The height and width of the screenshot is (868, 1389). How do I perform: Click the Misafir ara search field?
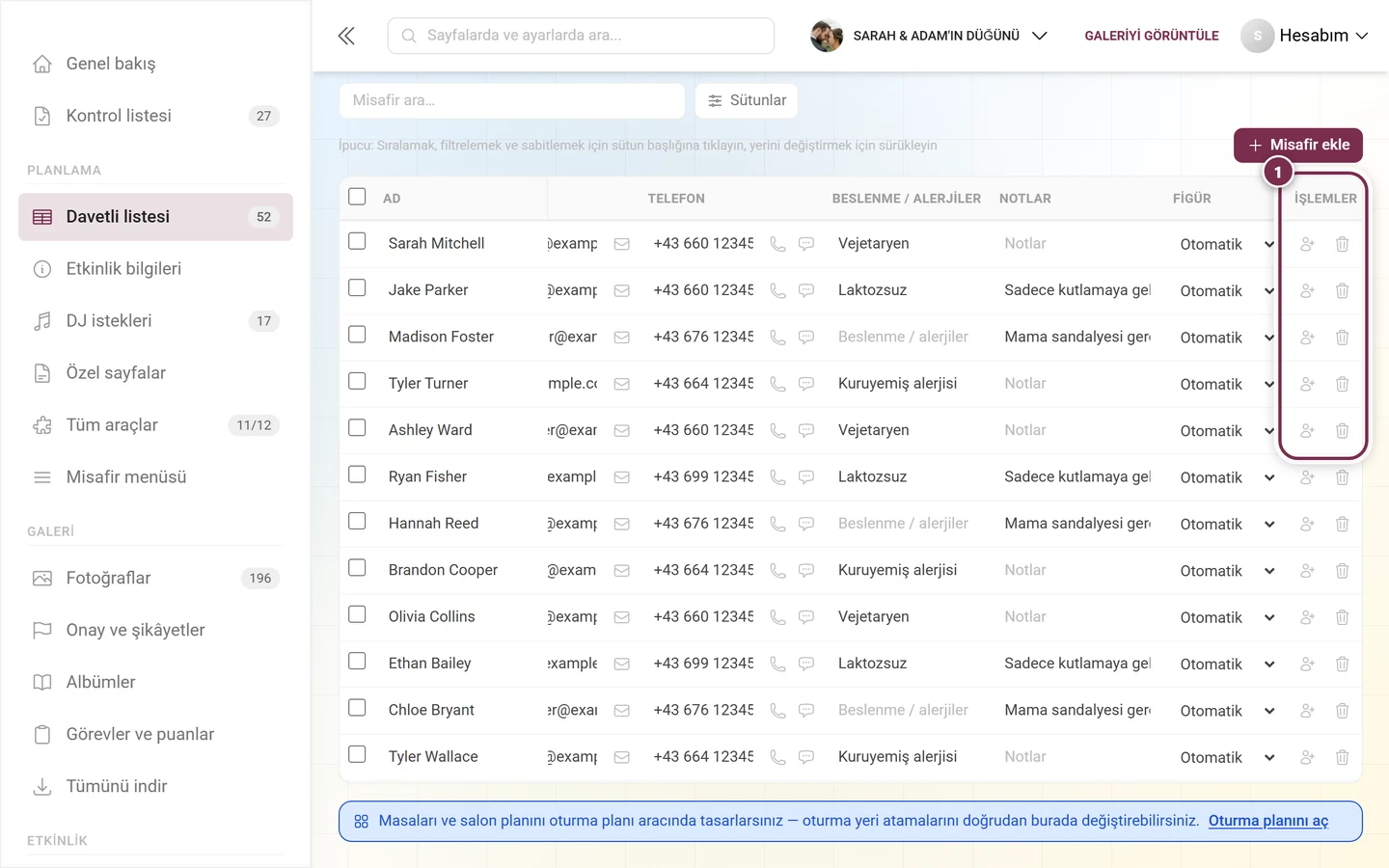coord(512,100)
